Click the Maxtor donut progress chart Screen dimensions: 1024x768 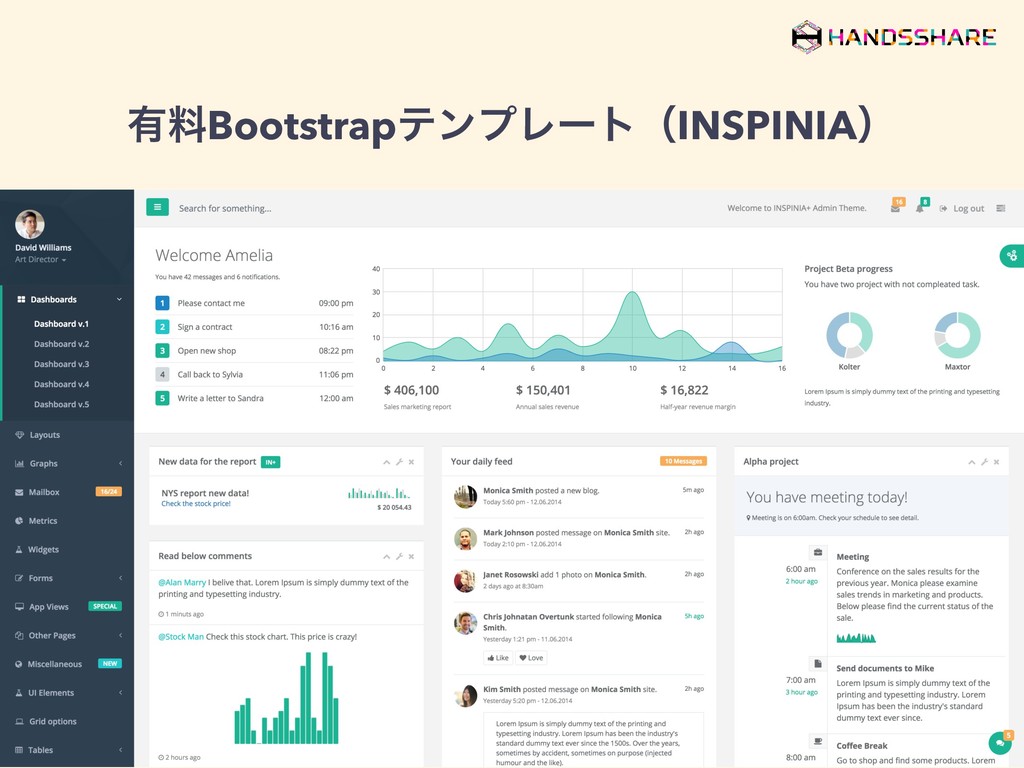pos(957,335)
